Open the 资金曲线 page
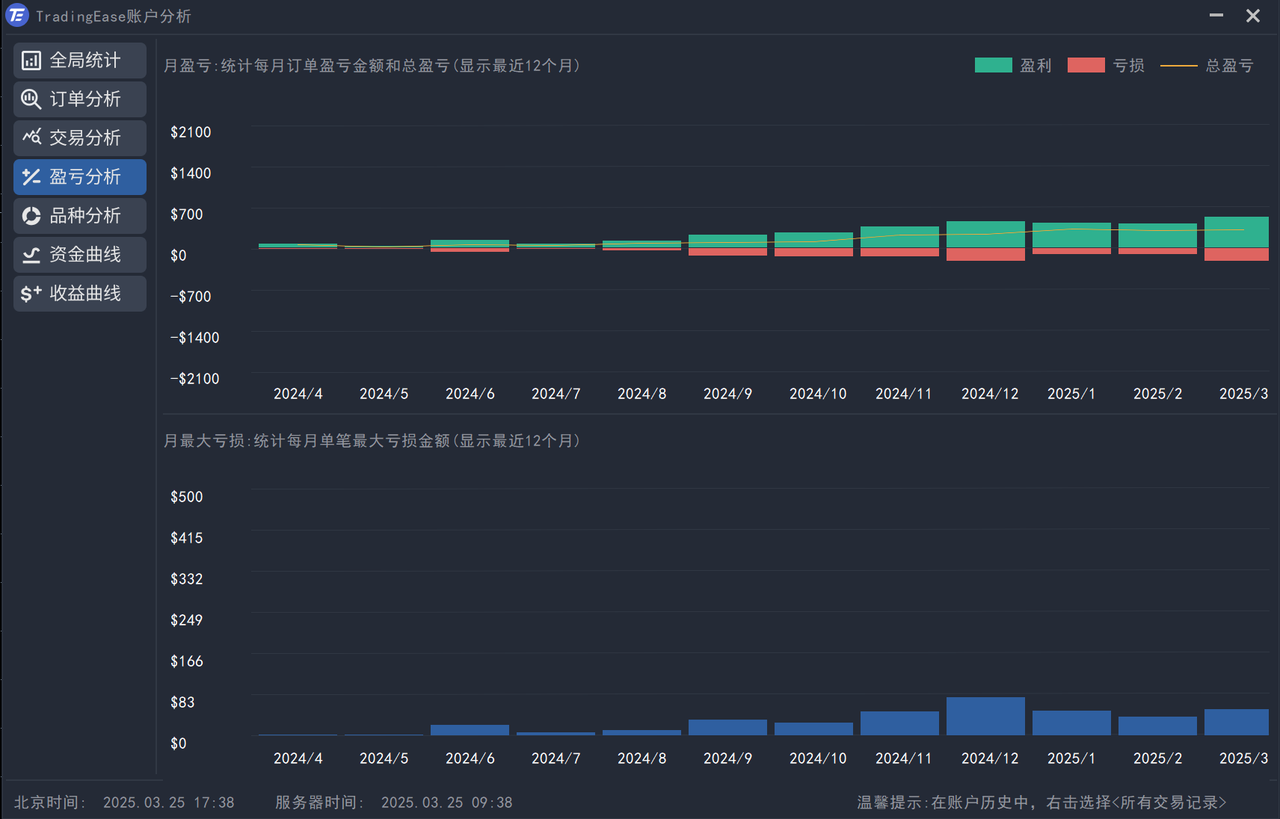This screenshot has width=1280, height=819. pyautogui.click(x=84, y=255)
